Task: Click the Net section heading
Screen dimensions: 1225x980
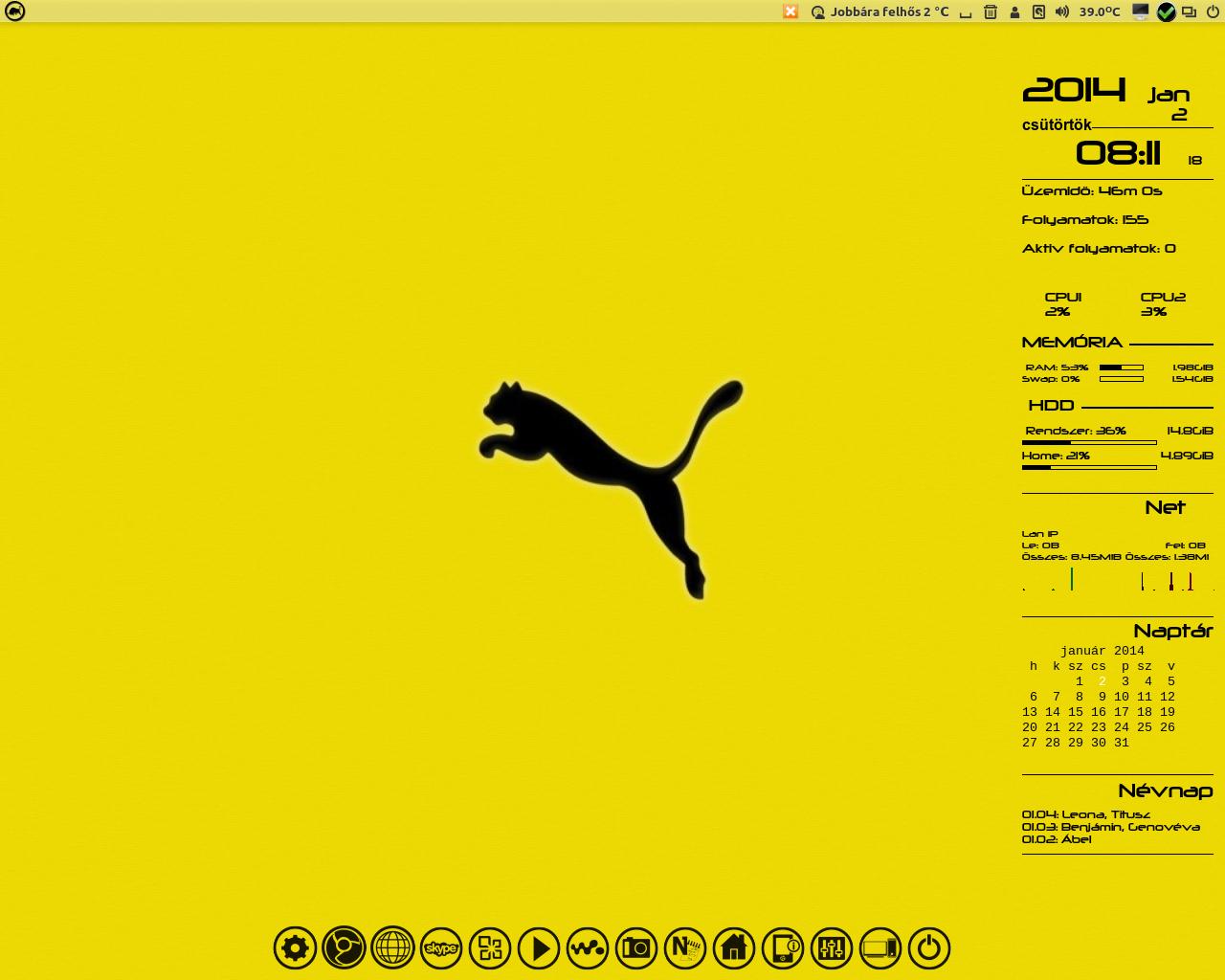Action: click(1165, 507)
